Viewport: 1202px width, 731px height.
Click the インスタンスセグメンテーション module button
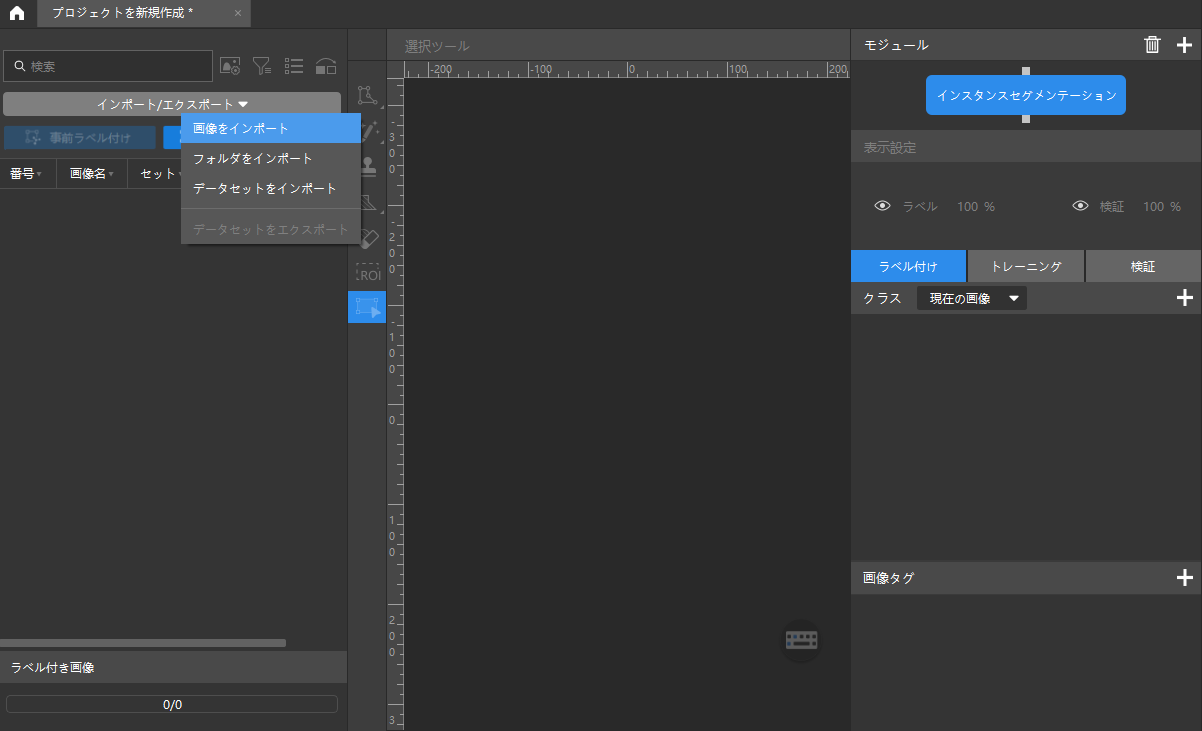coord(1025,95)
